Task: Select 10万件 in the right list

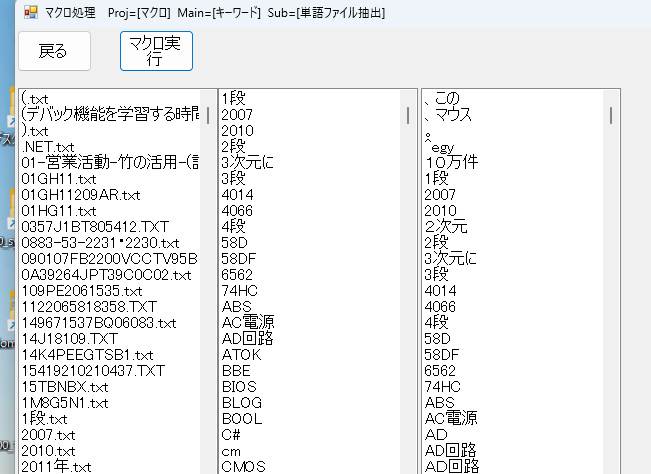Action: tap(451, 162)
